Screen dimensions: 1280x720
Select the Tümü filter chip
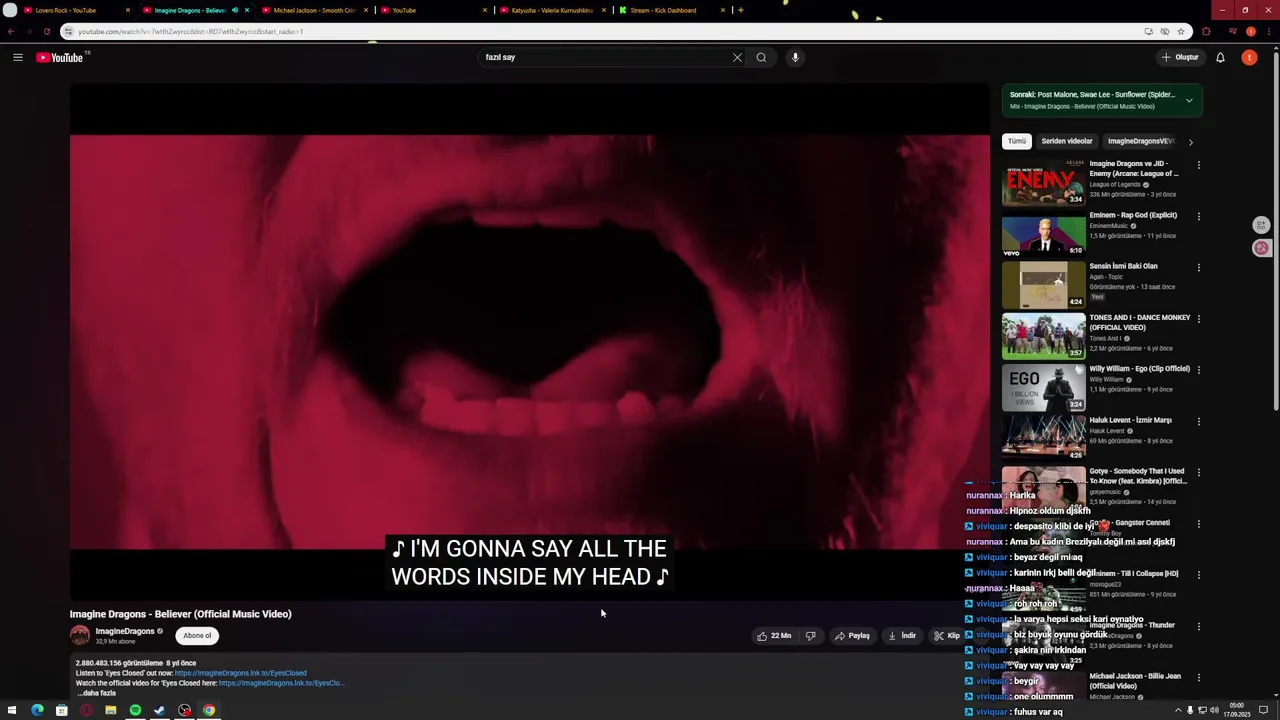click(1017, 141)
